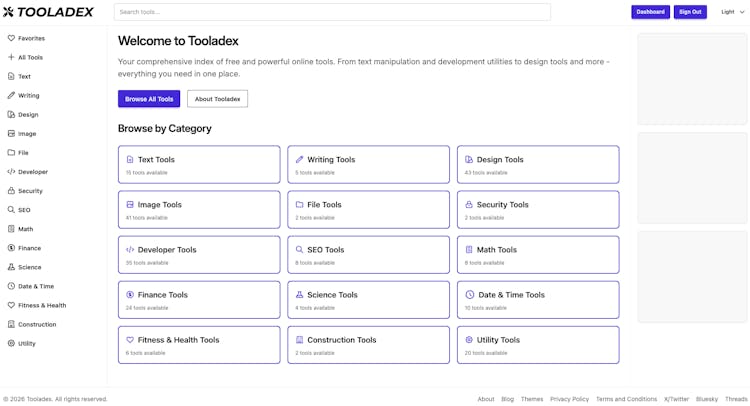
Task: Focus the Search tools input field
Action: 332,12
